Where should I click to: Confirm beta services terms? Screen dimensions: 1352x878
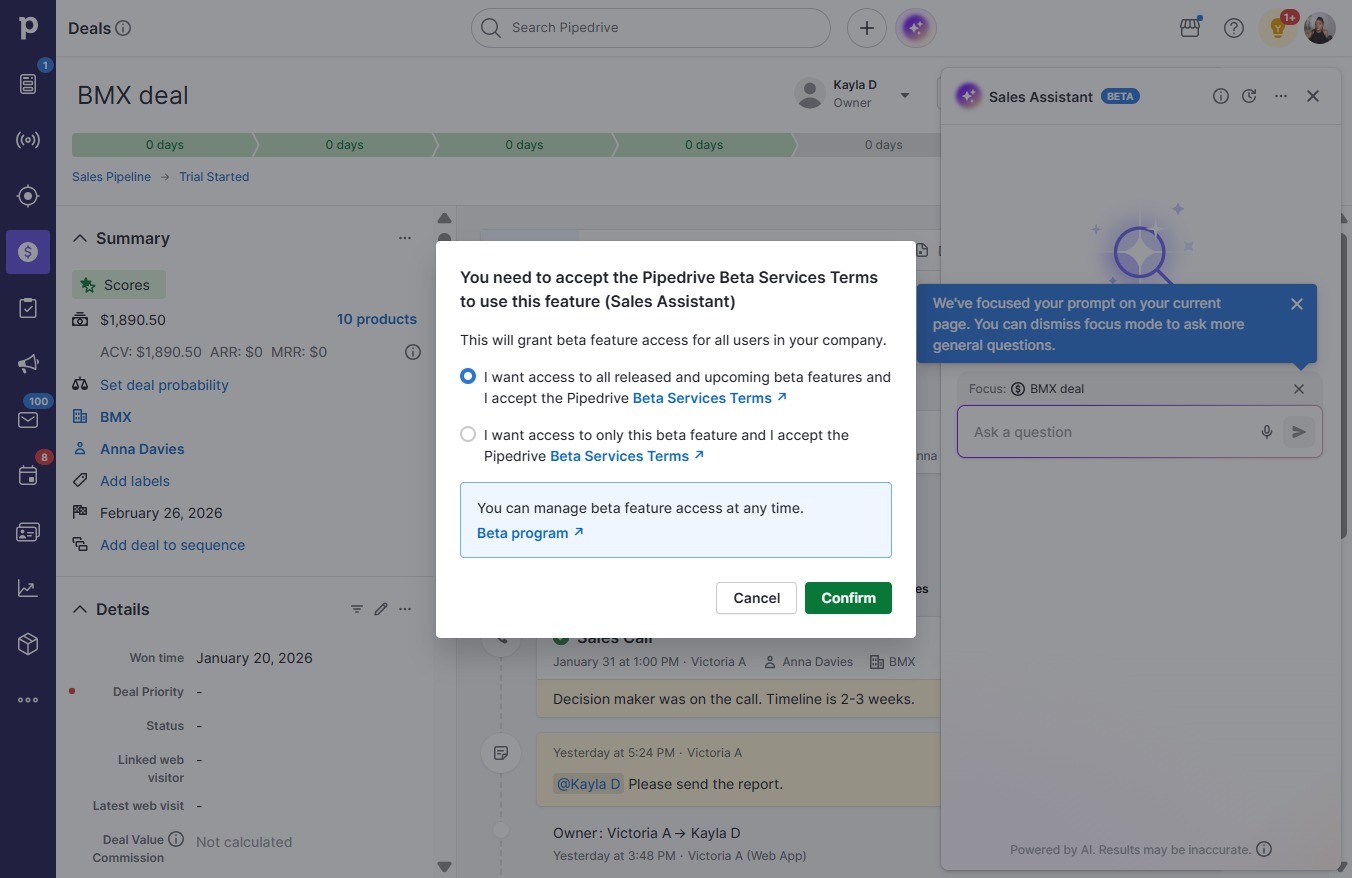(x=848, y=598)
